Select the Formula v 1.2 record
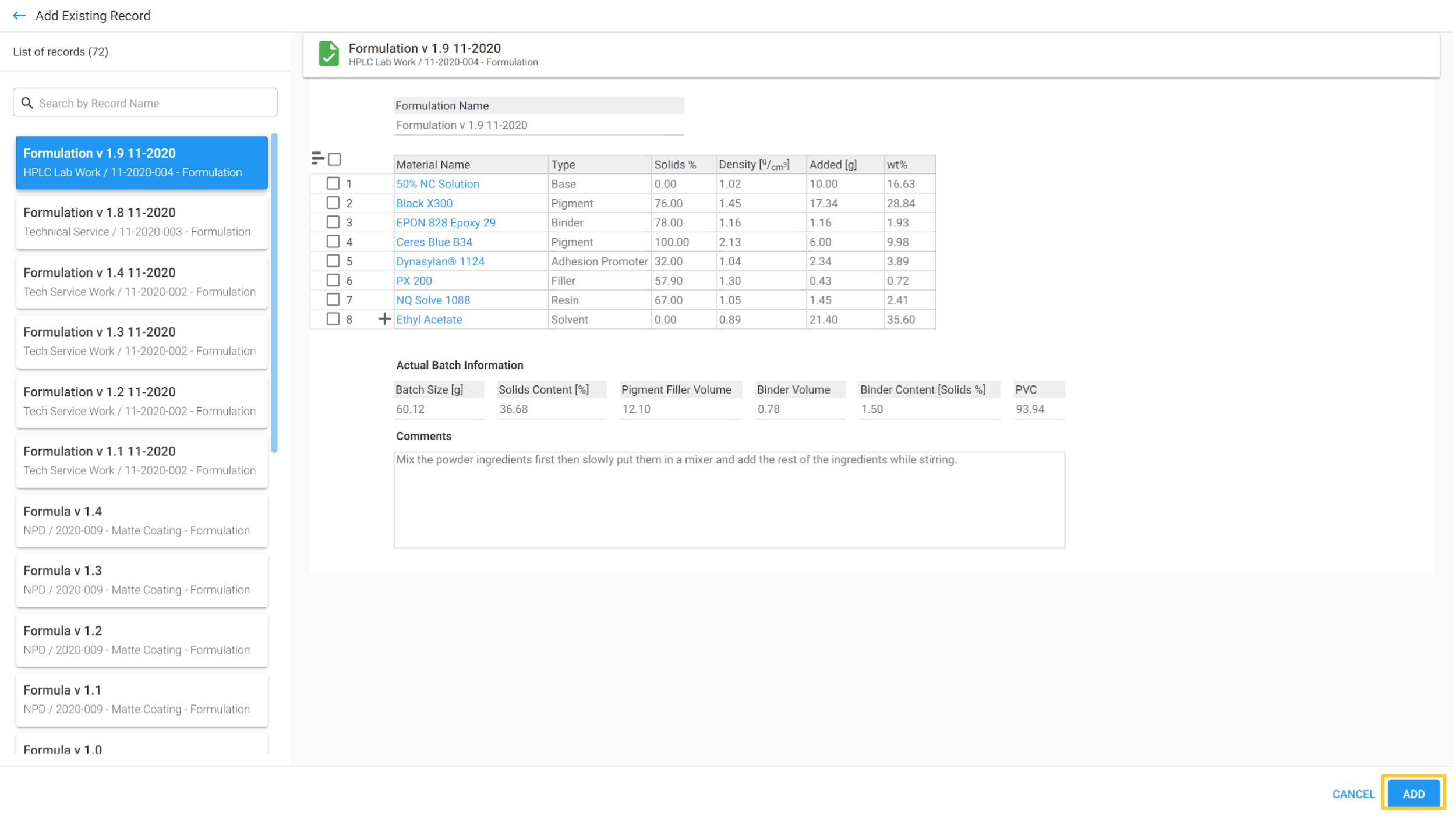Screen dimensions: 1456x818 pos(142,640)
